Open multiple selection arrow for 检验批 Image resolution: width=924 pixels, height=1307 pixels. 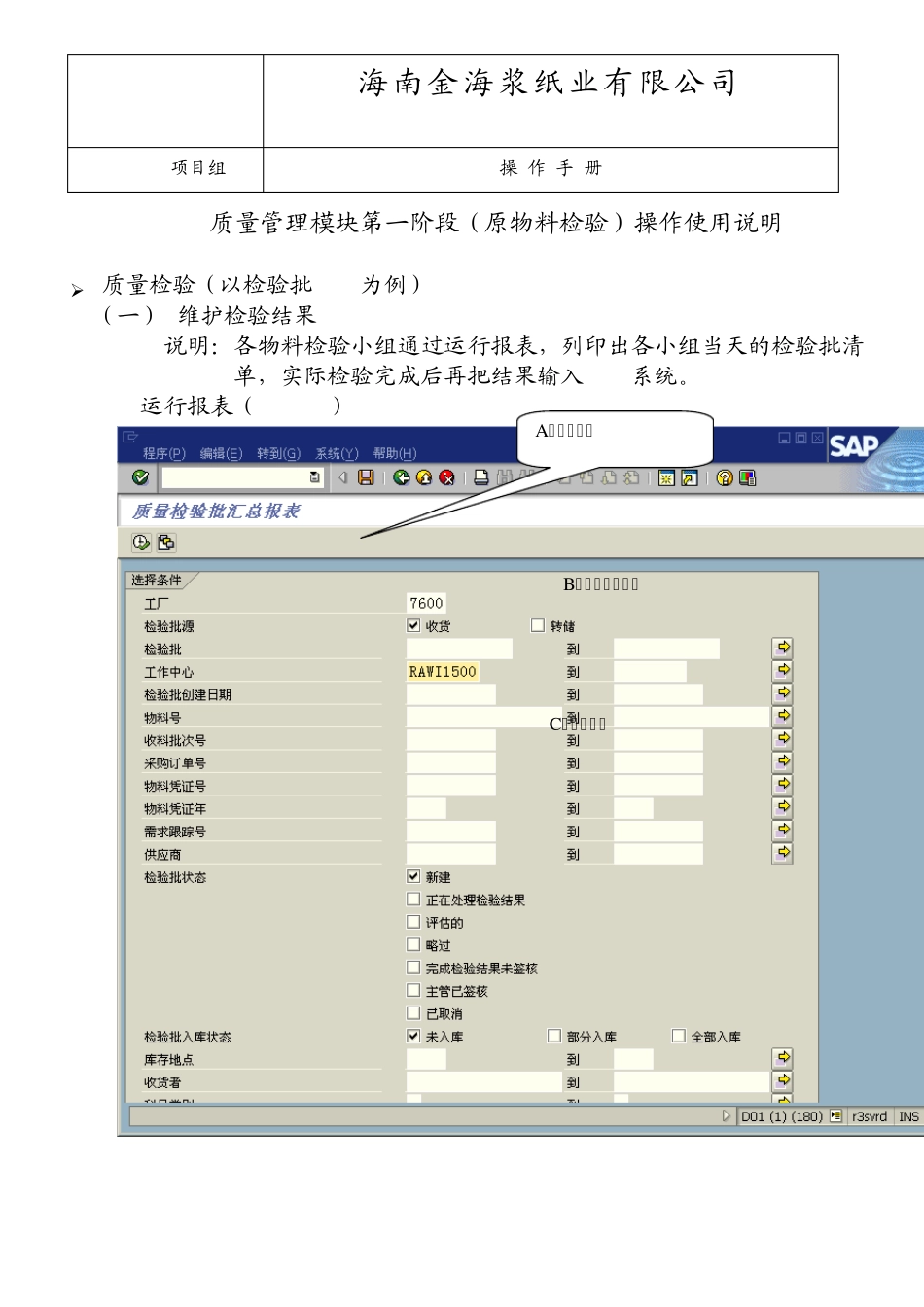[x=783, y=648]
